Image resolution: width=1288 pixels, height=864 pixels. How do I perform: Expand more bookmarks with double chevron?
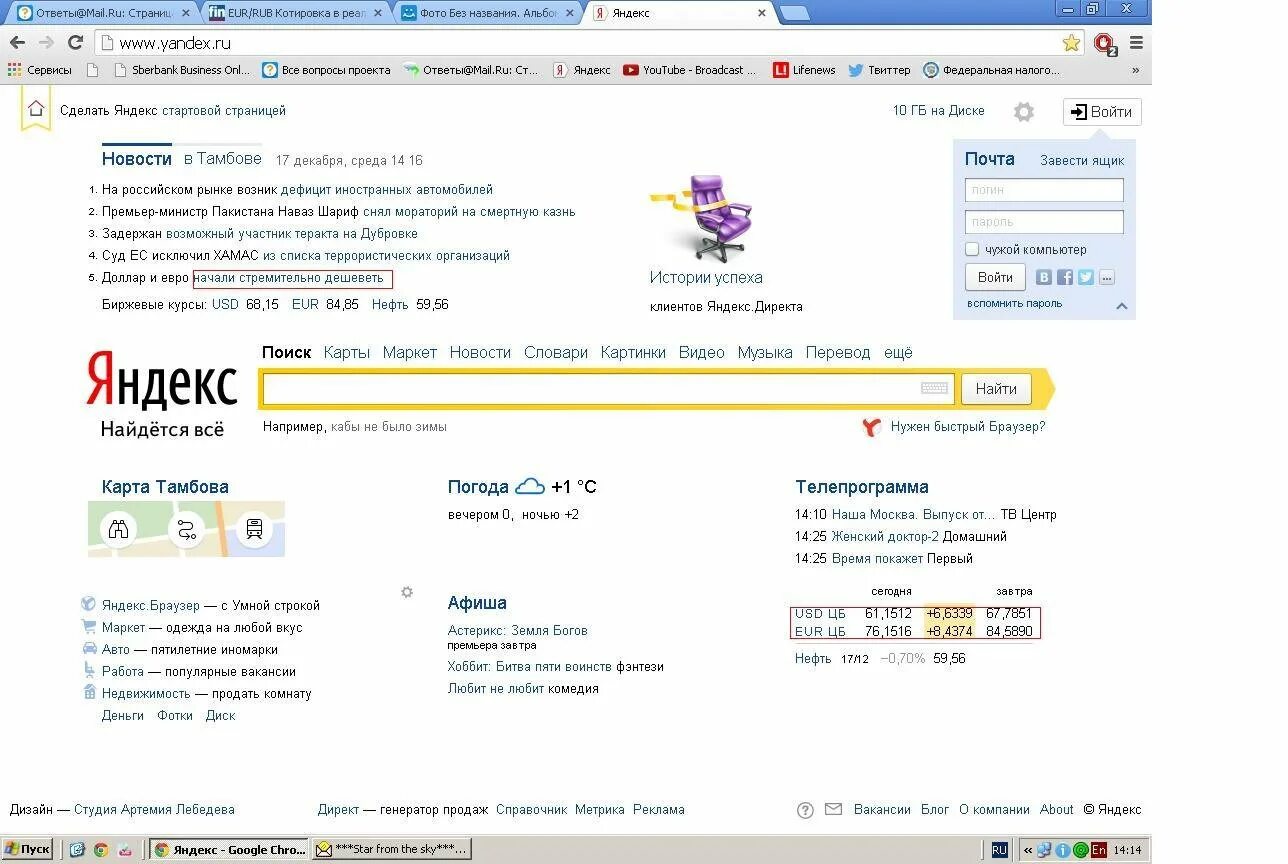click(1135, 70)
